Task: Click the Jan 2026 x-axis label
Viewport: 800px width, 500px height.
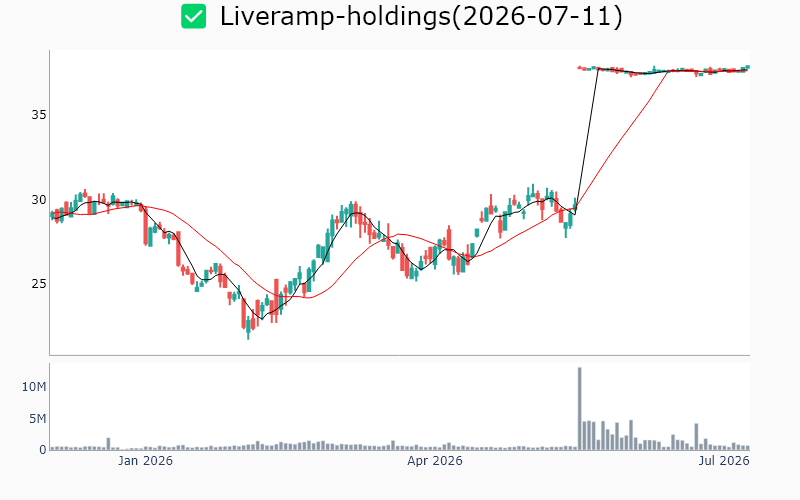Action: [x=145, y=461]
